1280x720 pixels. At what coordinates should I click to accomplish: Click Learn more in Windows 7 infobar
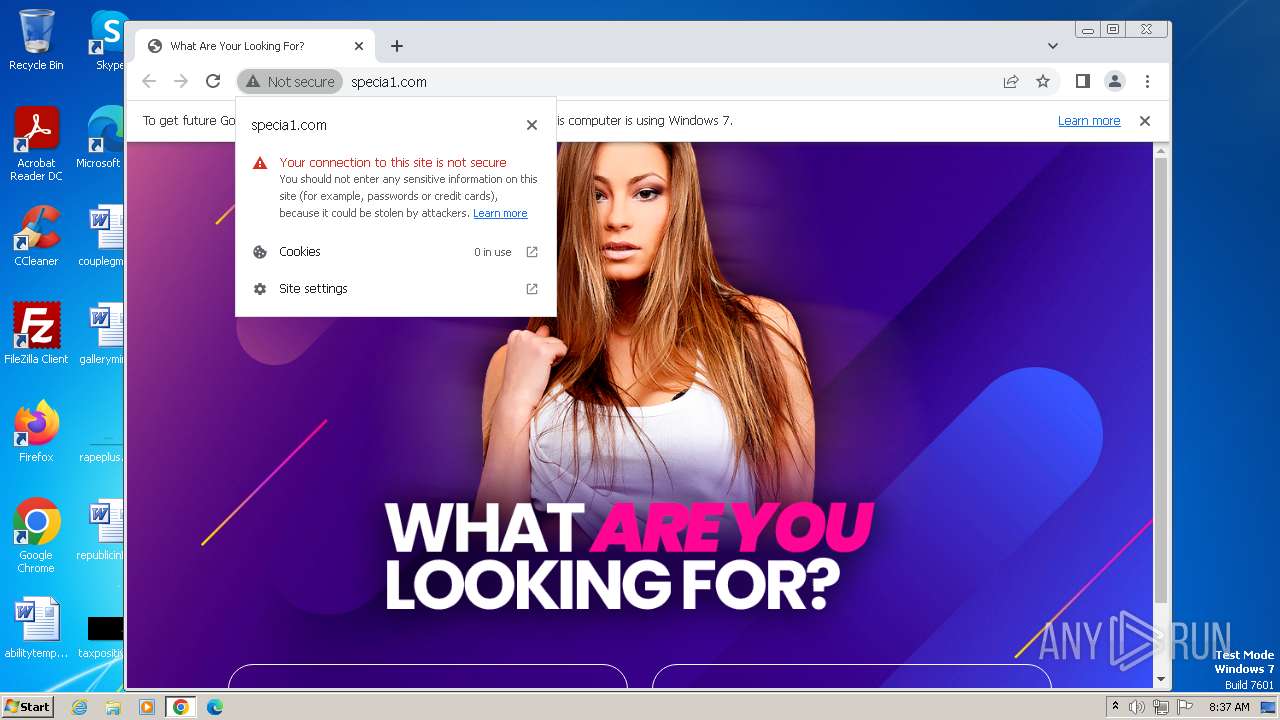point(1089,121)
